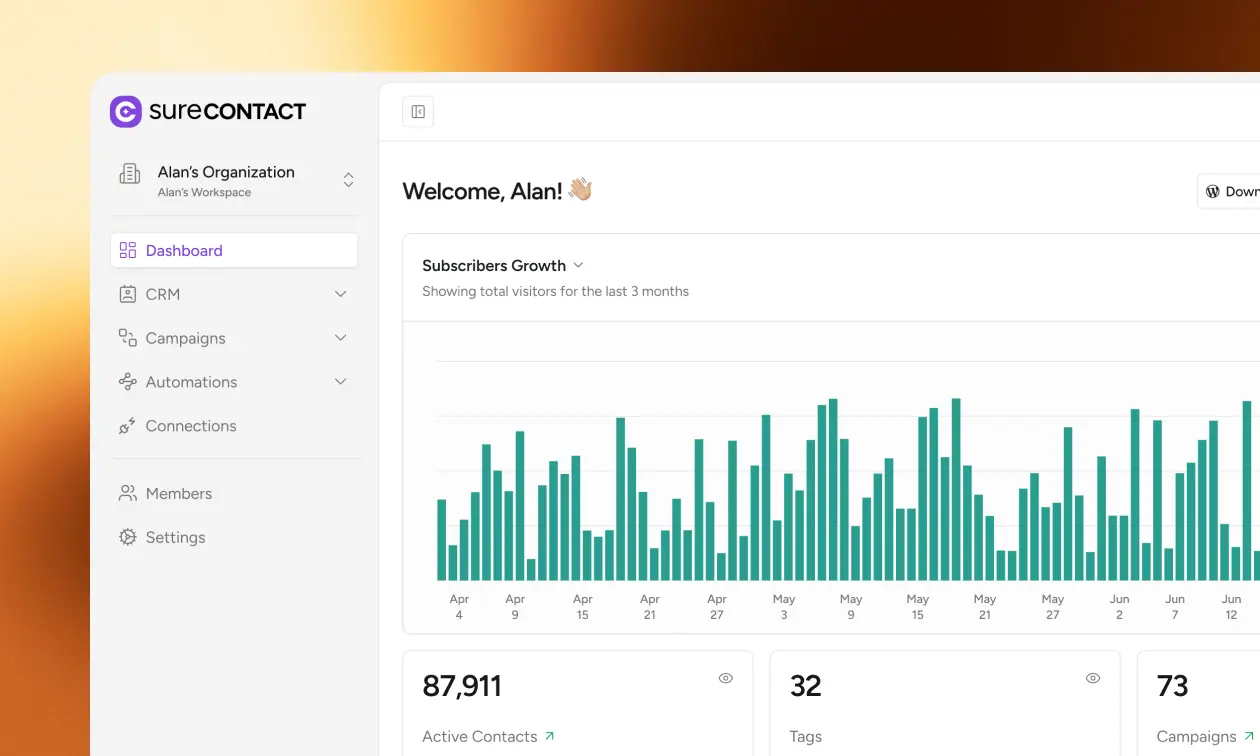
Task: Click the Tags label
Action: point(805,736)
